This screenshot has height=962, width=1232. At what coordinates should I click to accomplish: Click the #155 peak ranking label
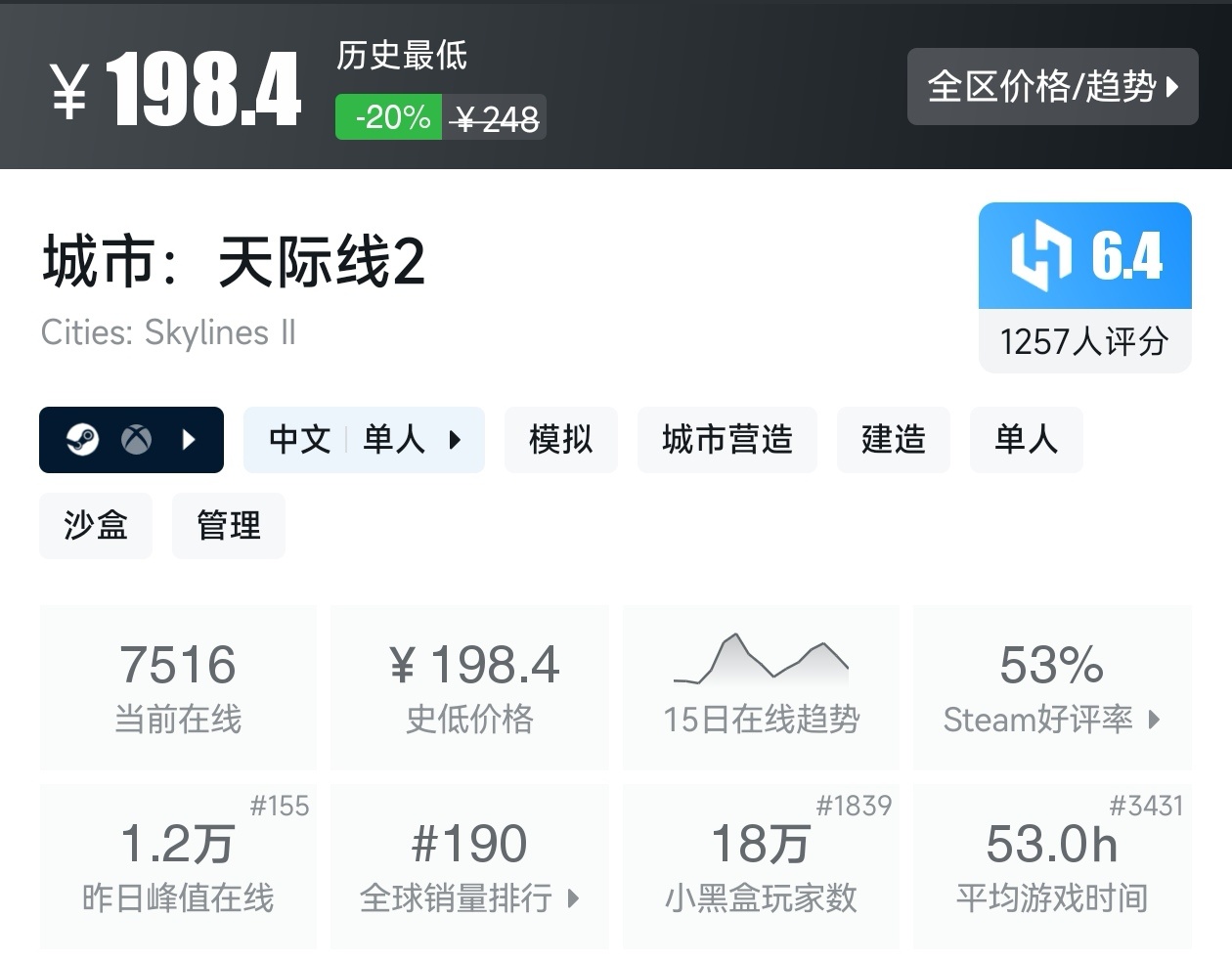coord(280,806)
